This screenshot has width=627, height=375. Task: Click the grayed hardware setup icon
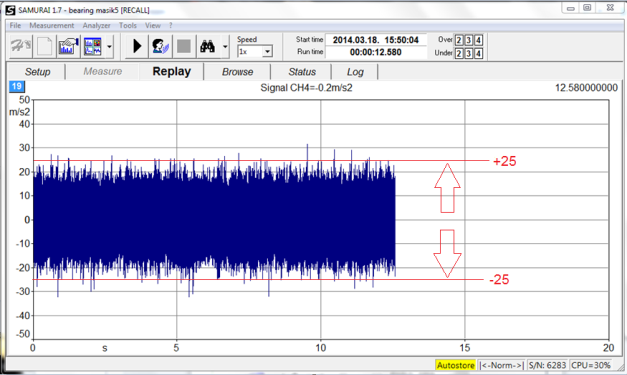(x=20, y=46)
